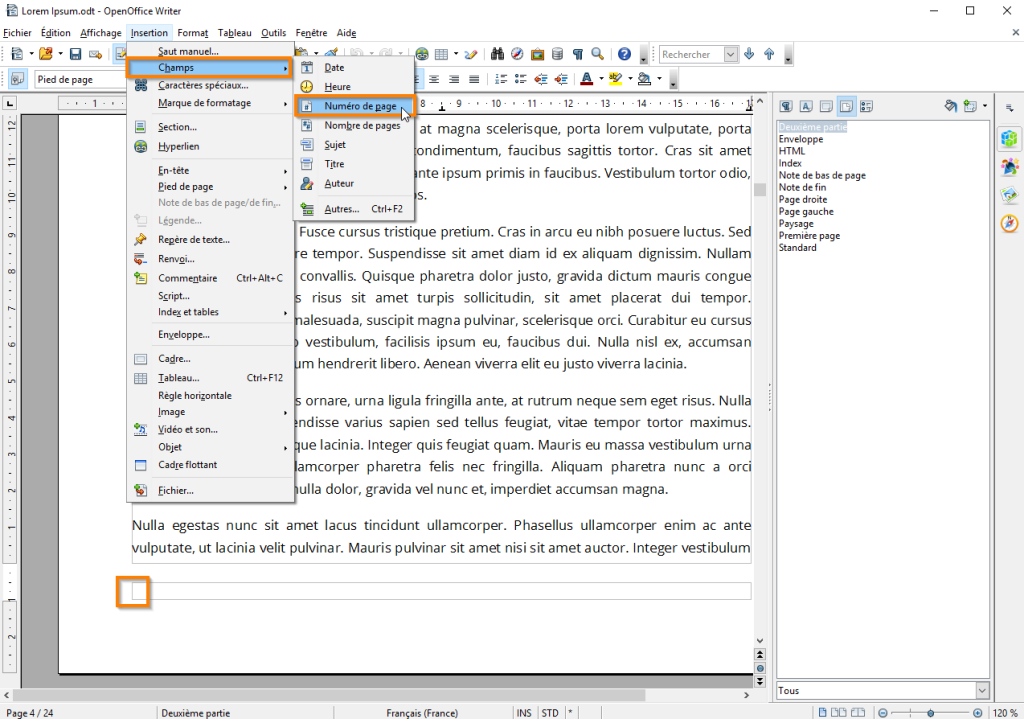Open Find & Replace binoculars icon
1024x719 pixels.
tap(498, 54)
